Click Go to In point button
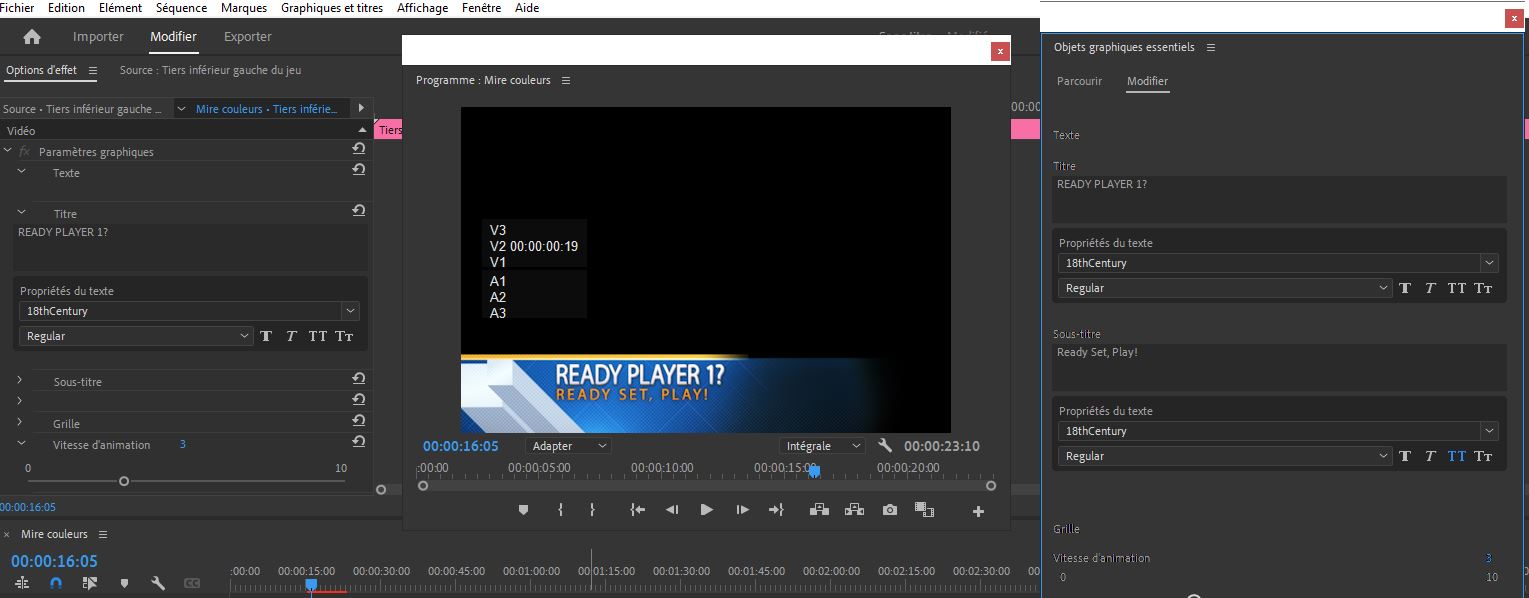Screen dimensions: 1529x598 637,510
